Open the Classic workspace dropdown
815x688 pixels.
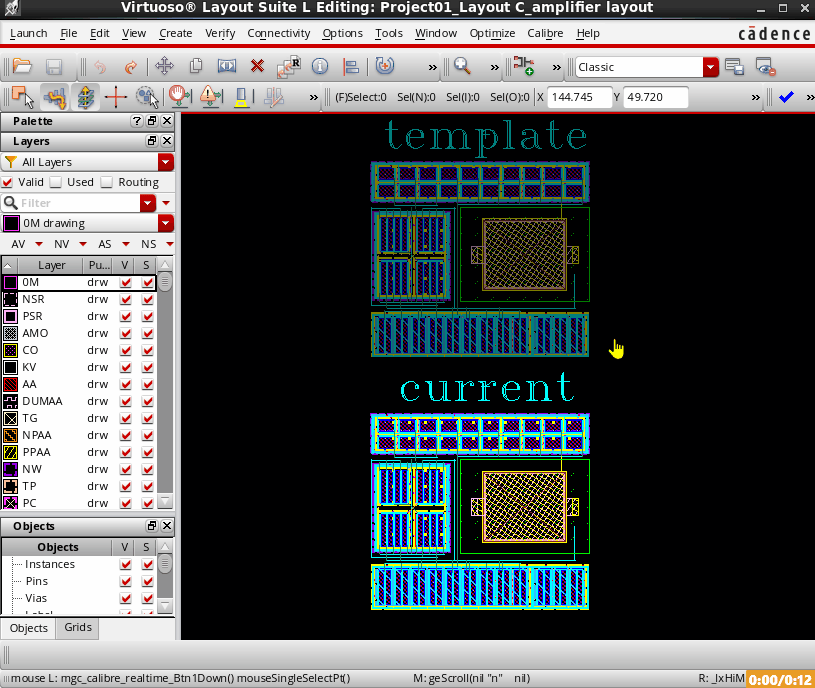[711, 67]
